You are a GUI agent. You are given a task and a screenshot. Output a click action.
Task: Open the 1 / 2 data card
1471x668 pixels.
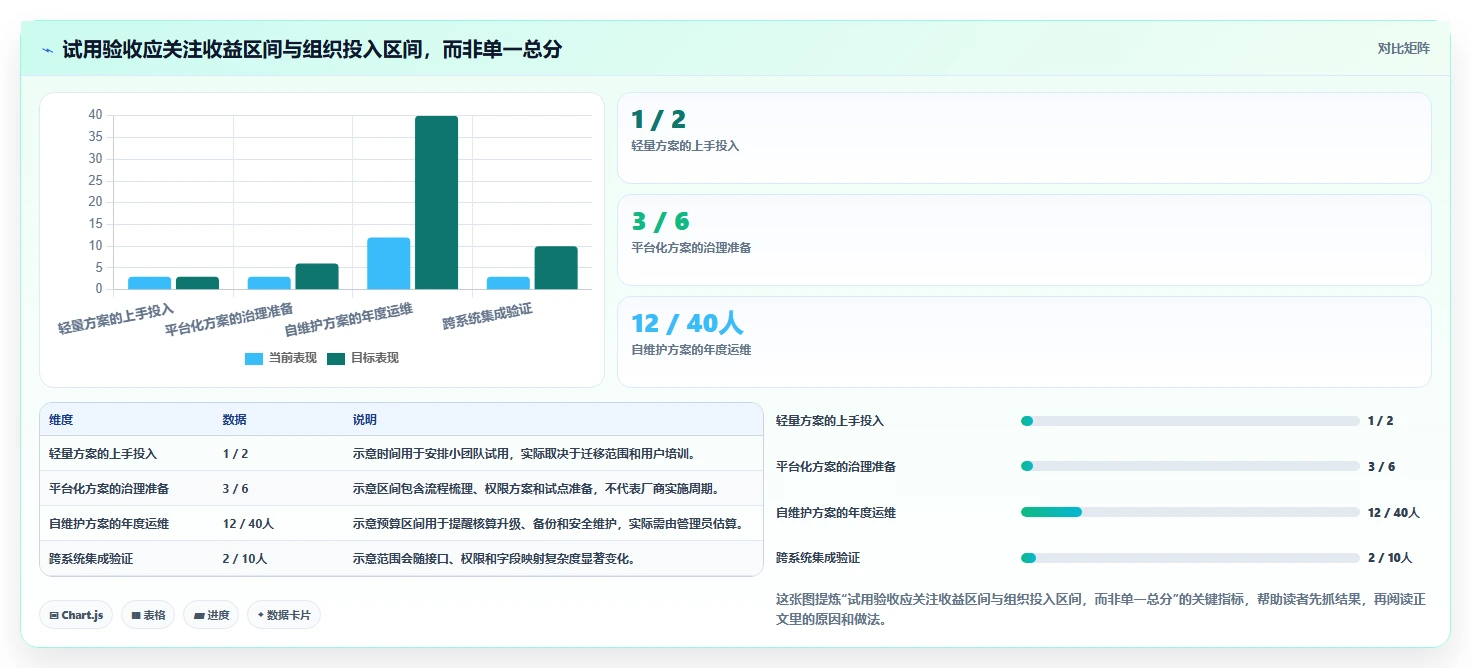point(1024,138)
